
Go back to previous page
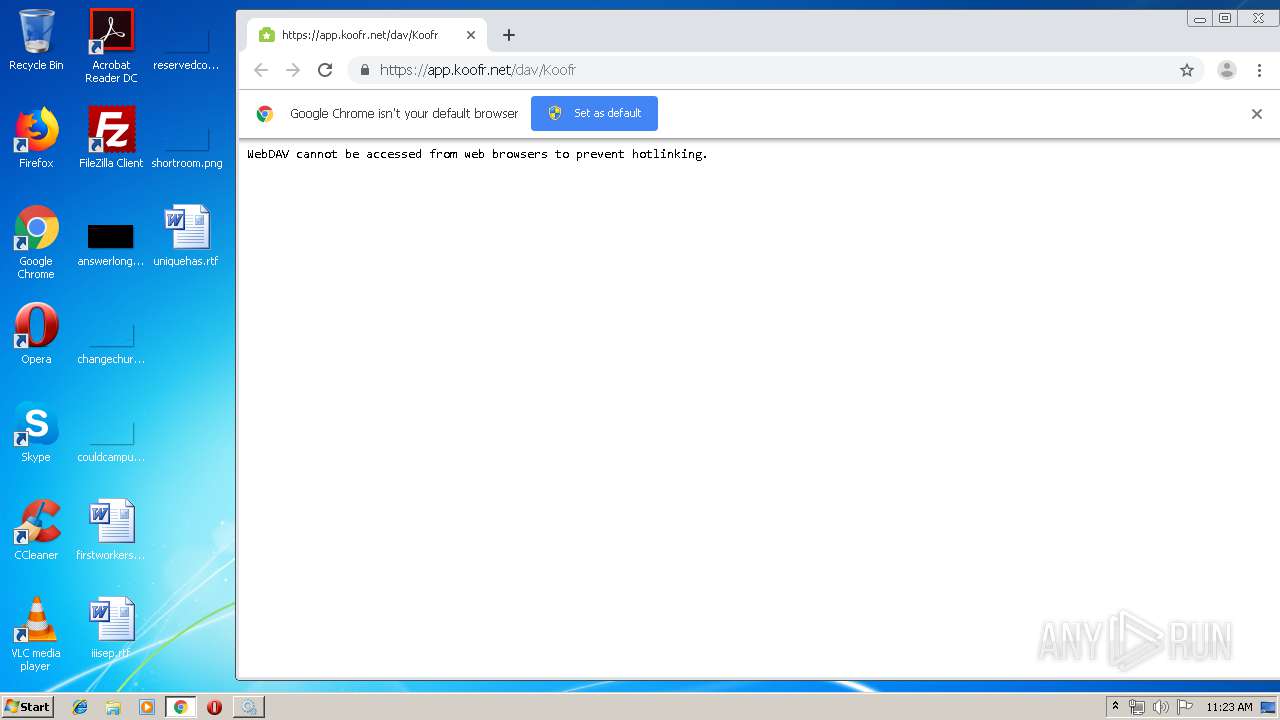coord(261,70)
